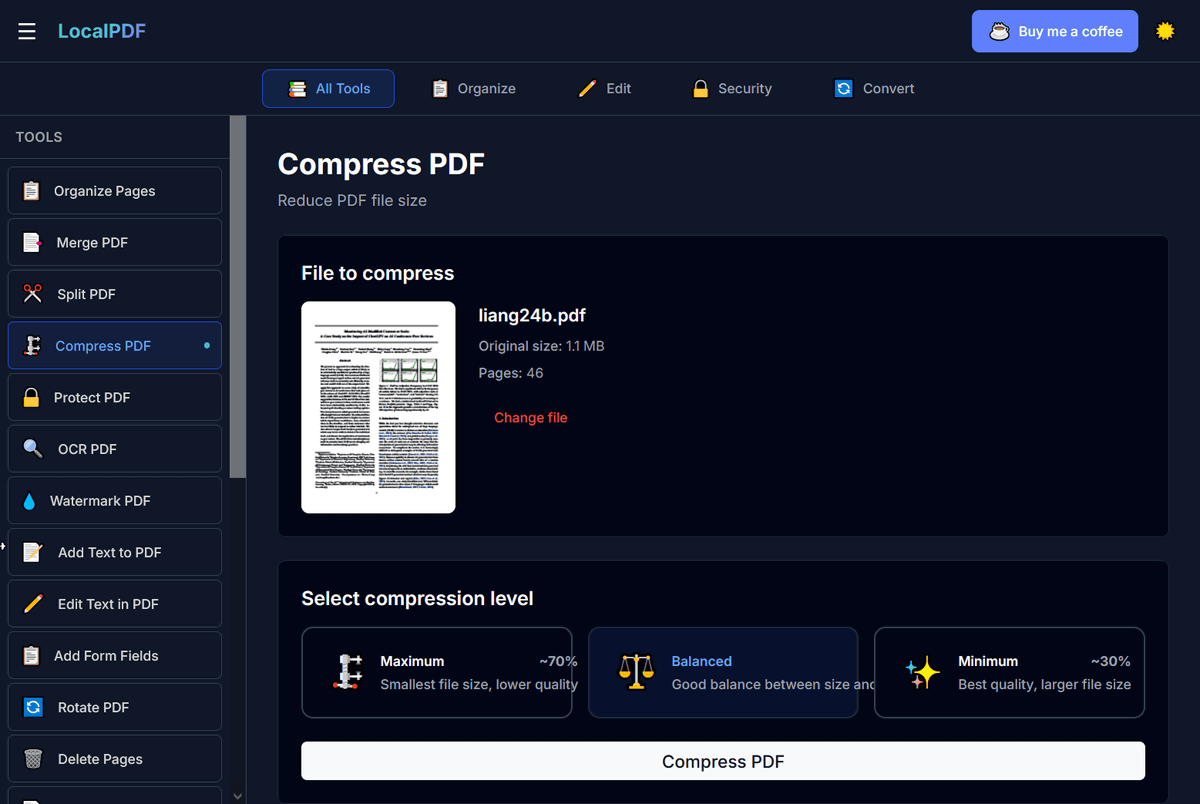Click Buy me a coffee button
The width and height of the screenshot is (1200, 804).
point(1055,31)
